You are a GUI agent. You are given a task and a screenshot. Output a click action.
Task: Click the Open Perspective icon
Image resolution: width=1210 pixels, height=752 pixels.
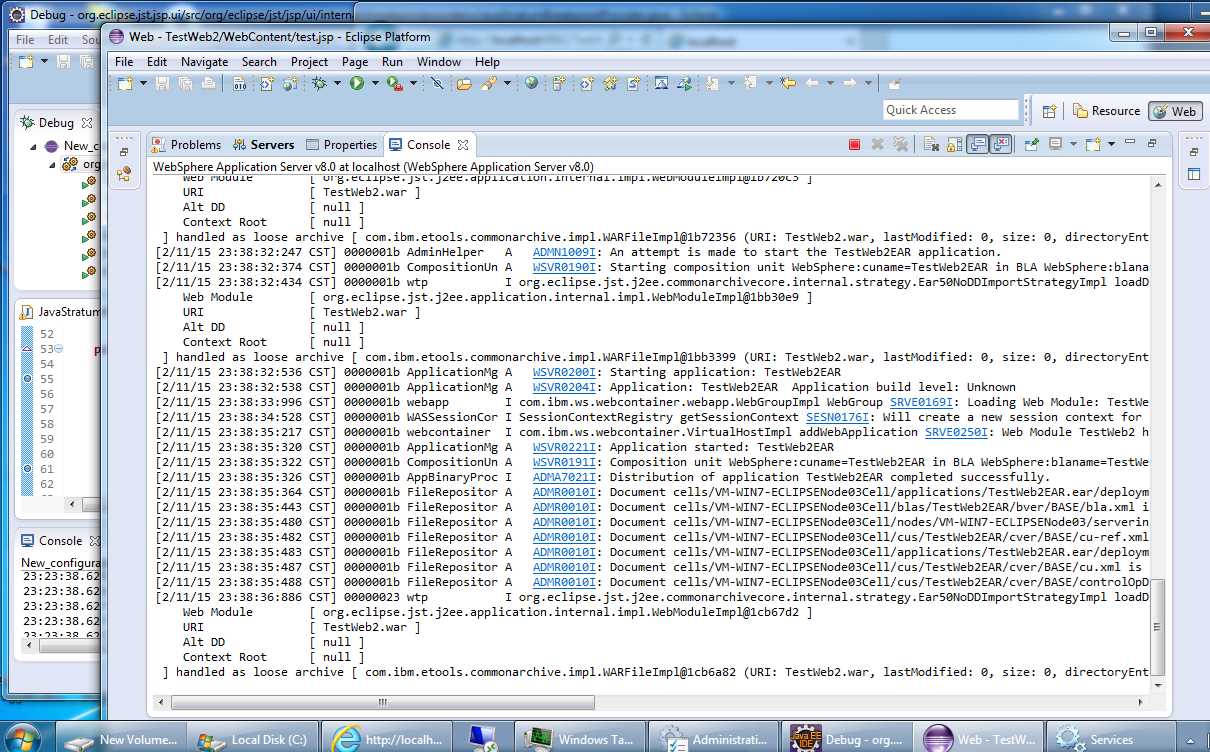click(x=1049, y=111)
